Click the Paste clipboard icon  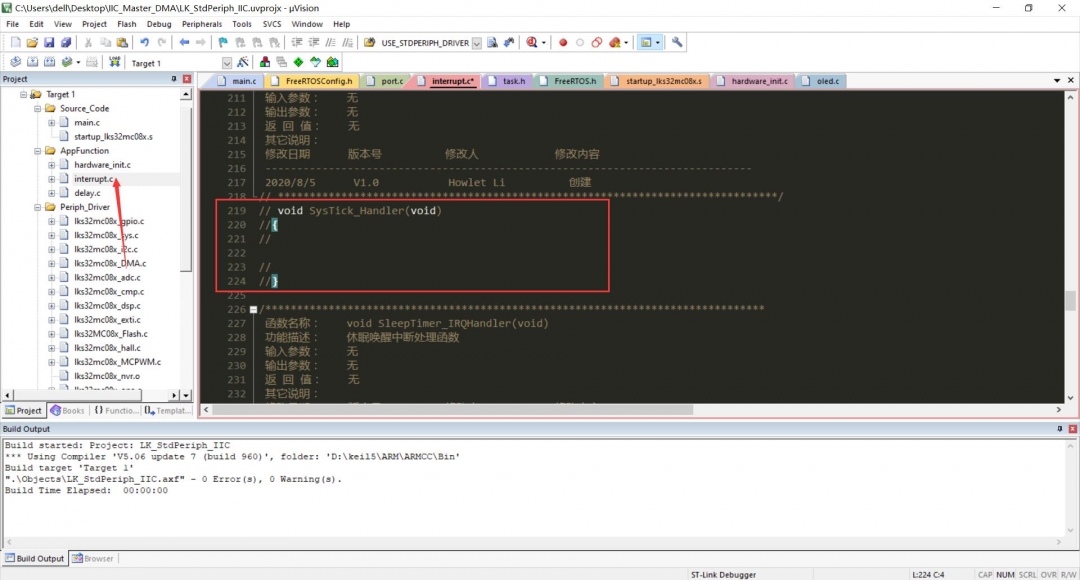122,43
